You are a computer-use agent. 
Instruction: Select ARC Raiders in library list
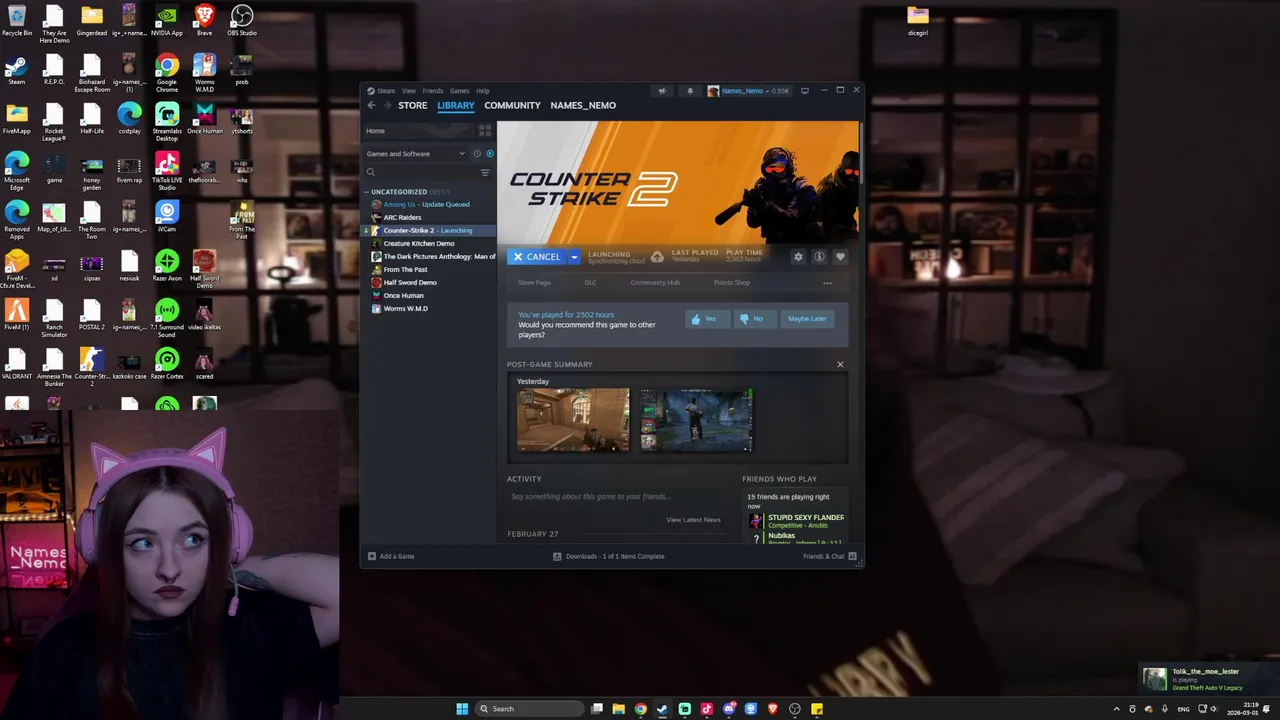(428, 217)
